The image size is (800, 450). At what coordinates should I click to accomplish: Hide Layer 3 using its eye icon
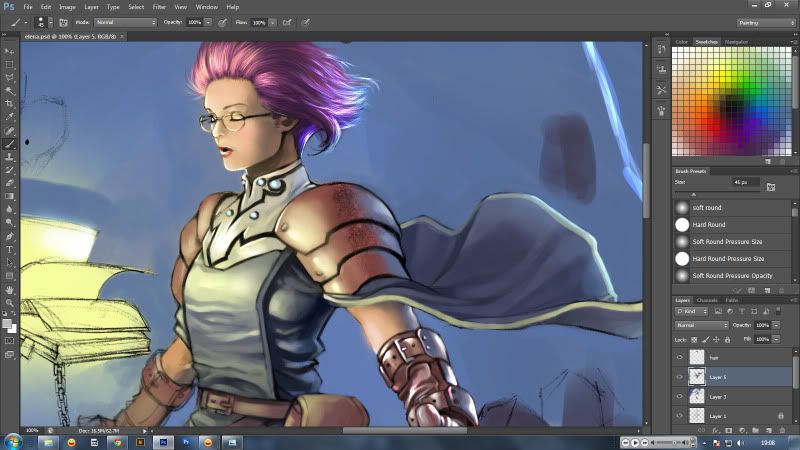click(680, 397)
